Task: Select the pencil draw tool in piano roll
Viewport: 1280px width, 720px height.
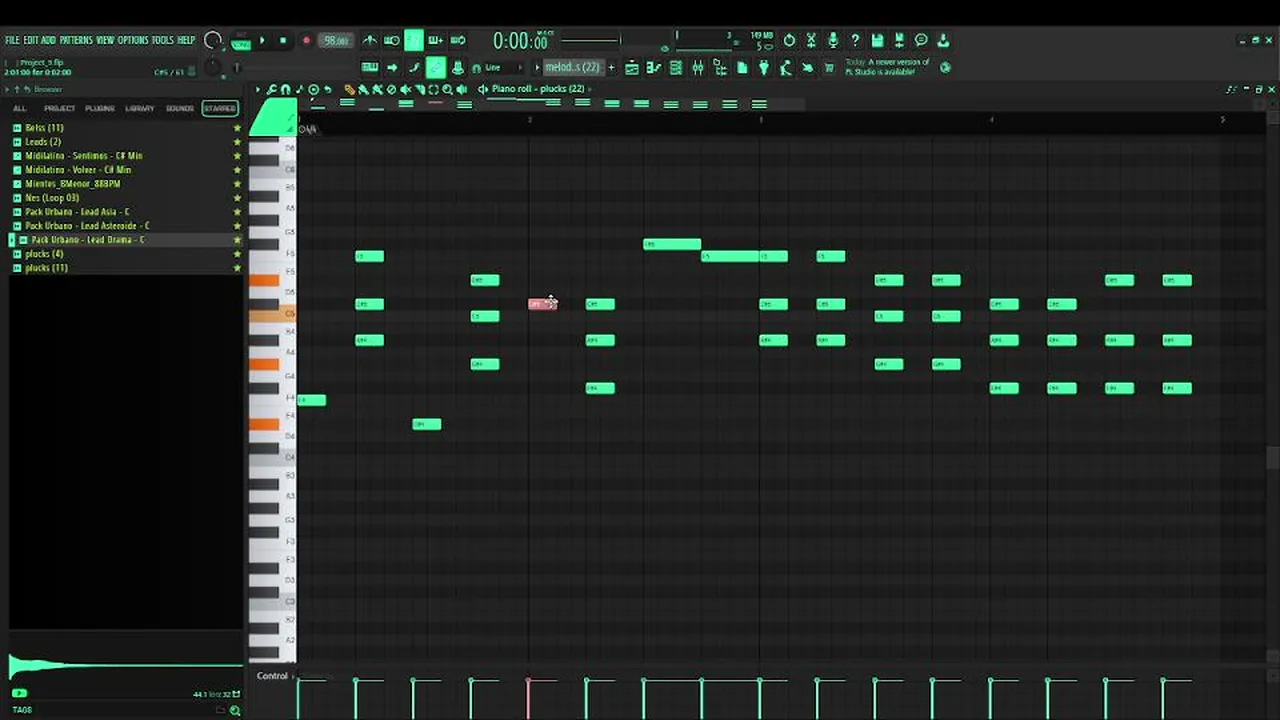Action: pos(349,89)
